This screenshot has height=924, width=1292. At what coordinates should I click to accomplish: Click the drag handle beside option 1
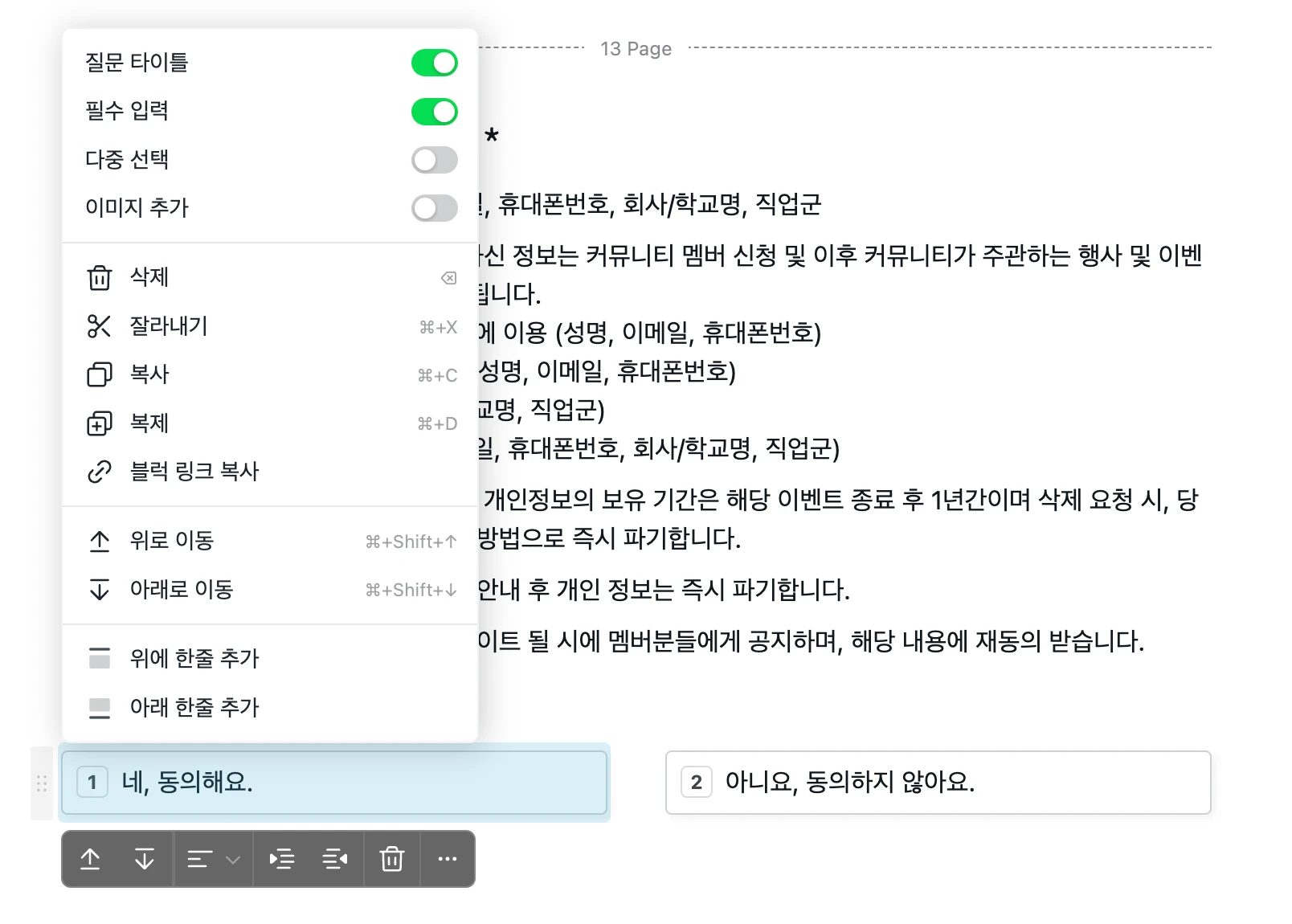tap(42, 783)
